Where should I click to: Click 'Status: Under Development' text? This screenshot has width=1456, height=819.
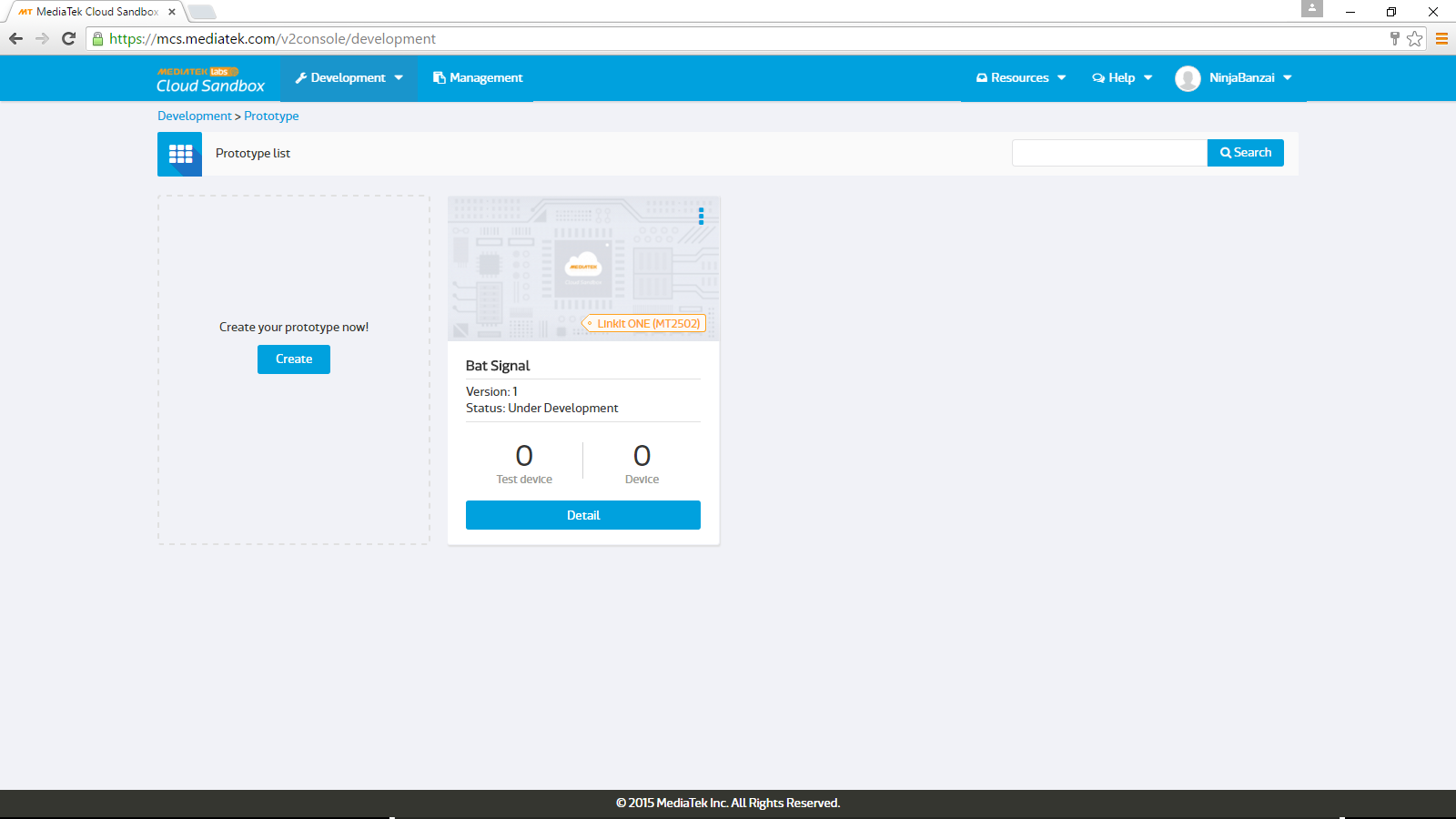(x=542, y=409)
